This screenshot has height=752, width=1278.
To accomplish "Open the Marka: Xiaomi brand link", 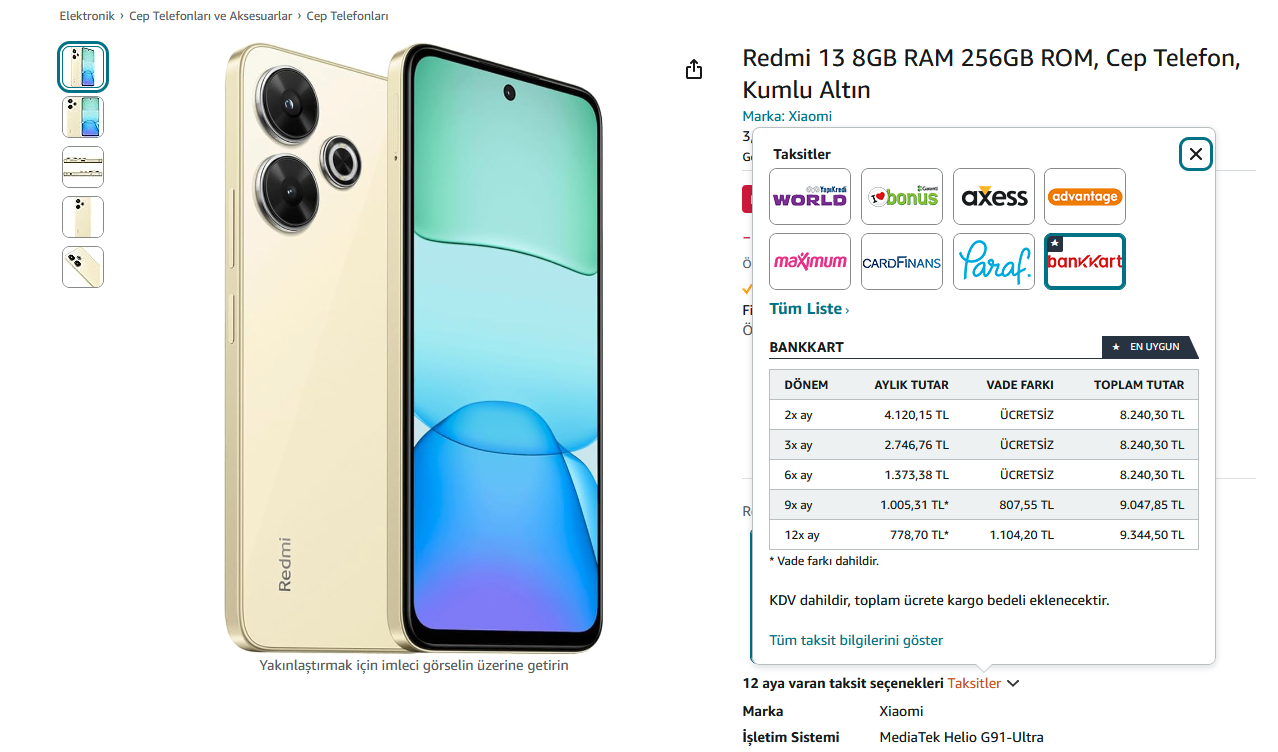I will click(787, 116).
